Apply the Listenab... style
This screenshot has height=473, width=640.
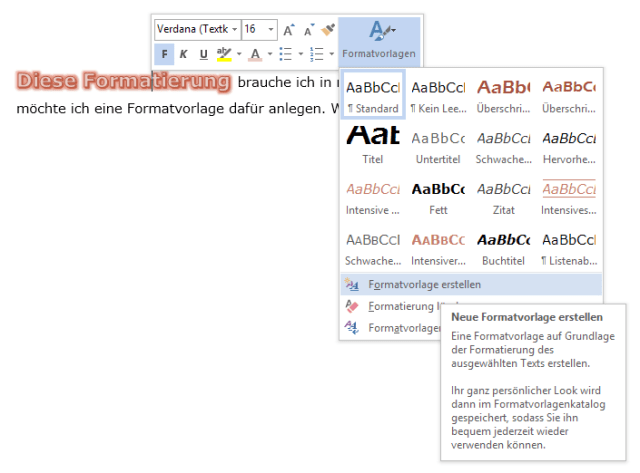pyautogui.click(x=569, y=249)
